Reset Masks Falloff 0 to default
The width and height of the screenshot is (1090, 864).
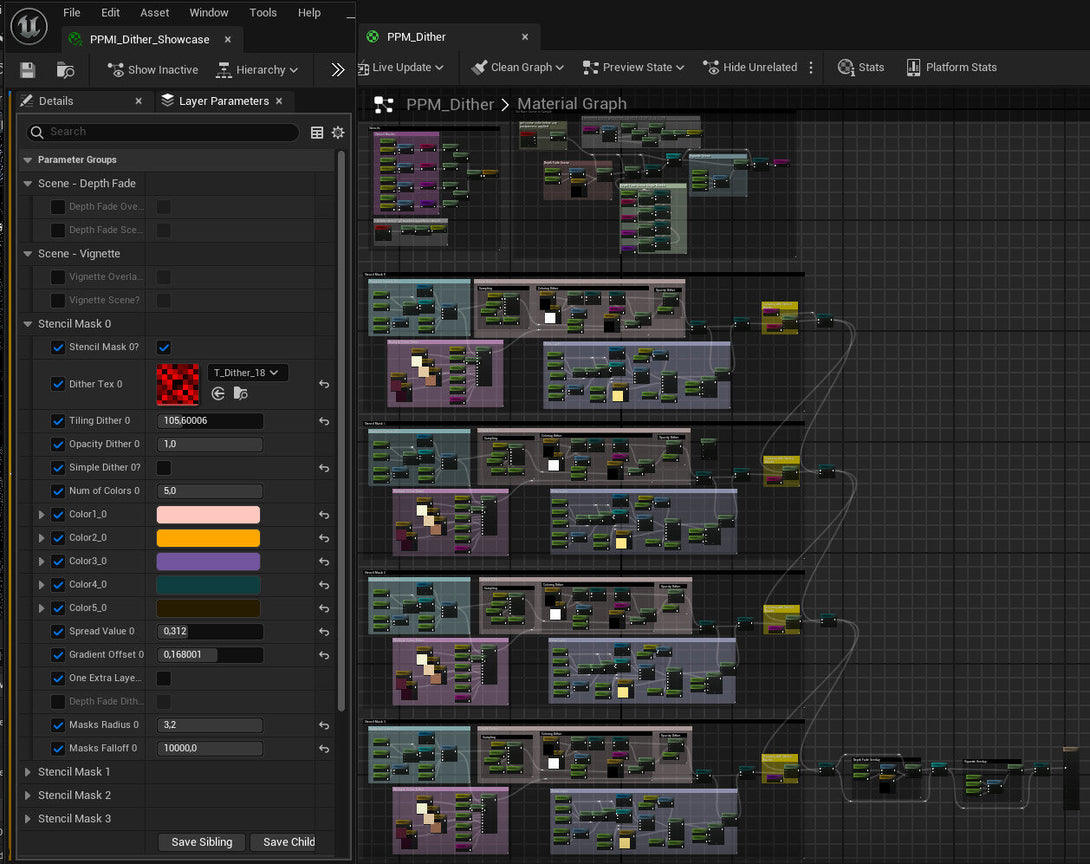(324, 749)
